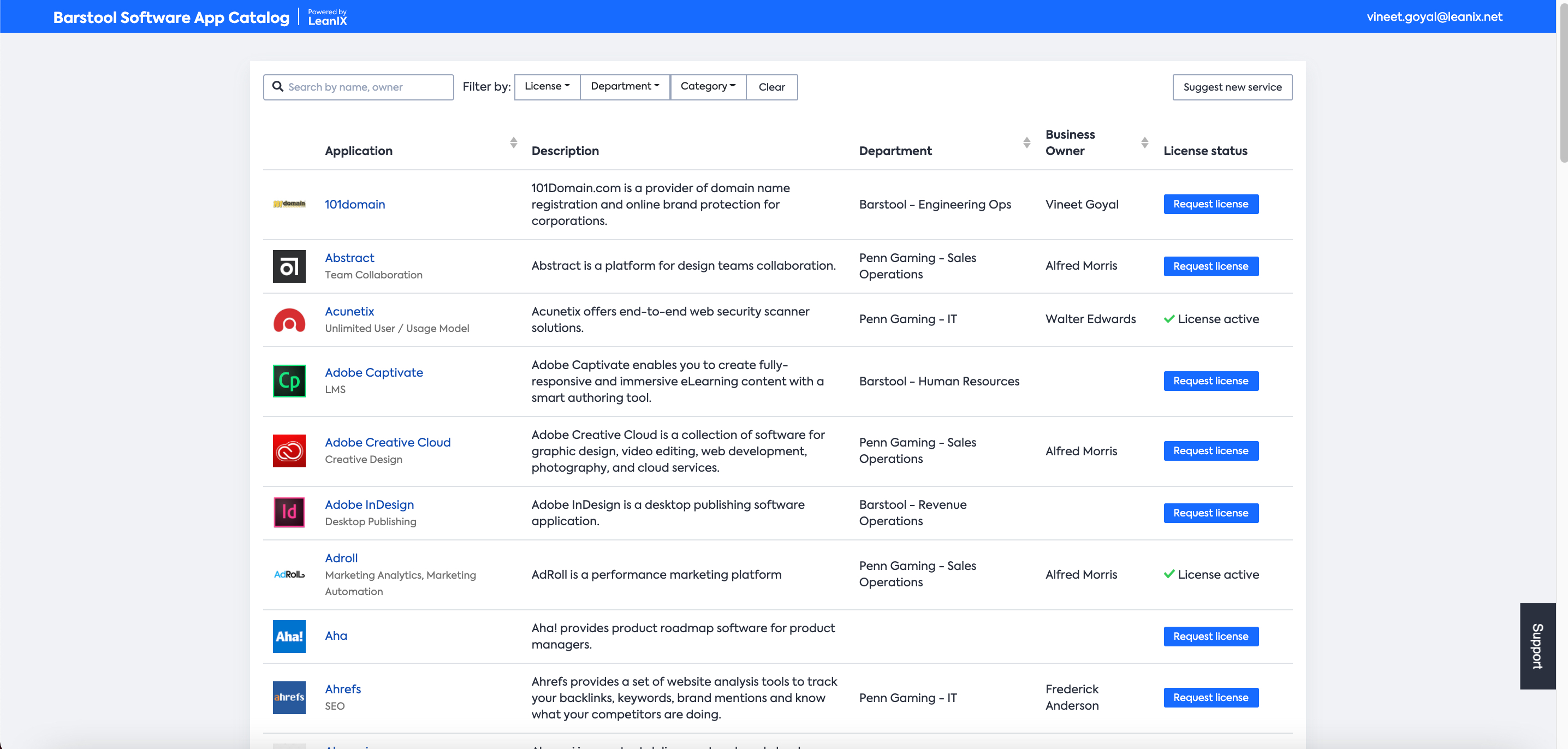Click the AdRoll logo icon
Image resolution: width=1568 pixels, height=749 pixels.
click(289, 574)
